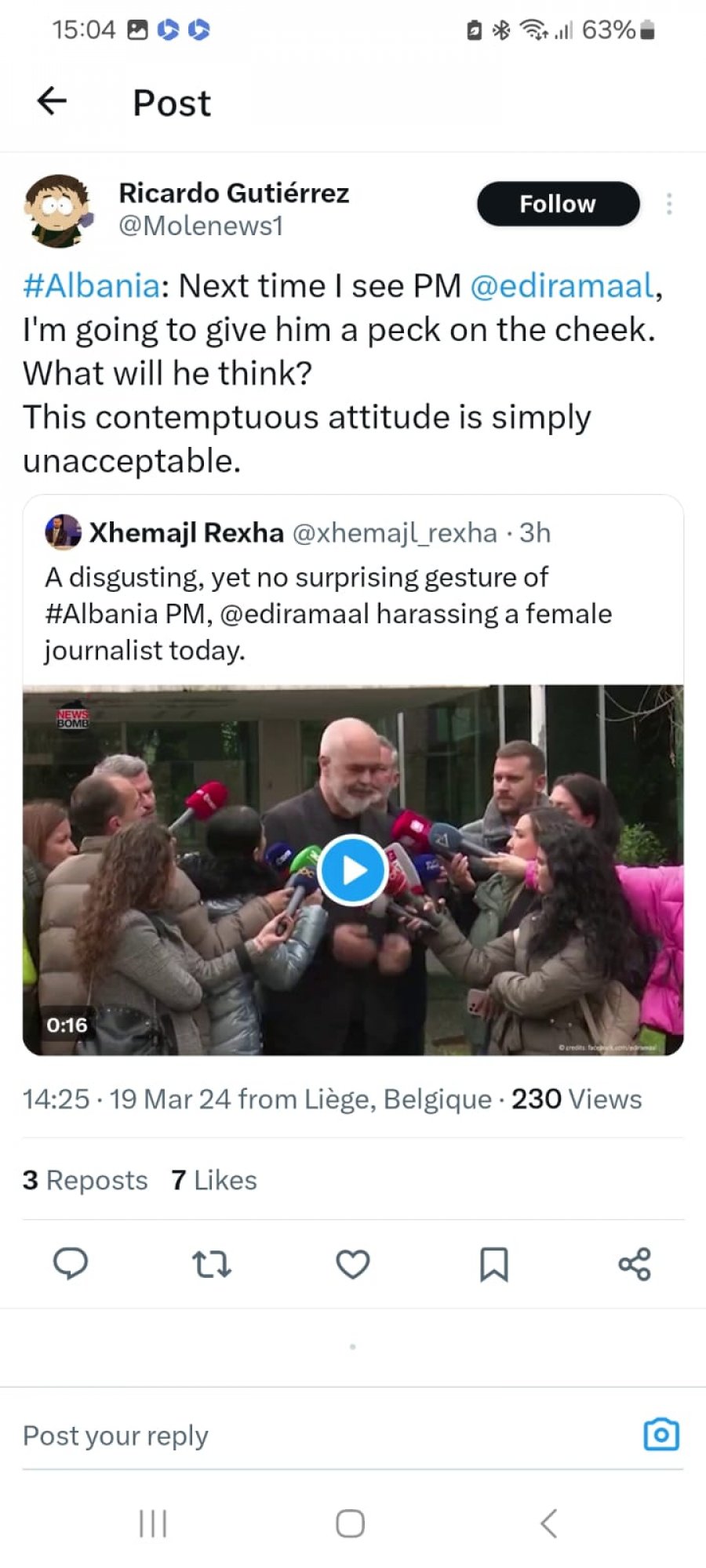Viewport: 706px width, 1568px height.
Task: Tap the Android back chevron in the navigation bar
Action: 549,1524
